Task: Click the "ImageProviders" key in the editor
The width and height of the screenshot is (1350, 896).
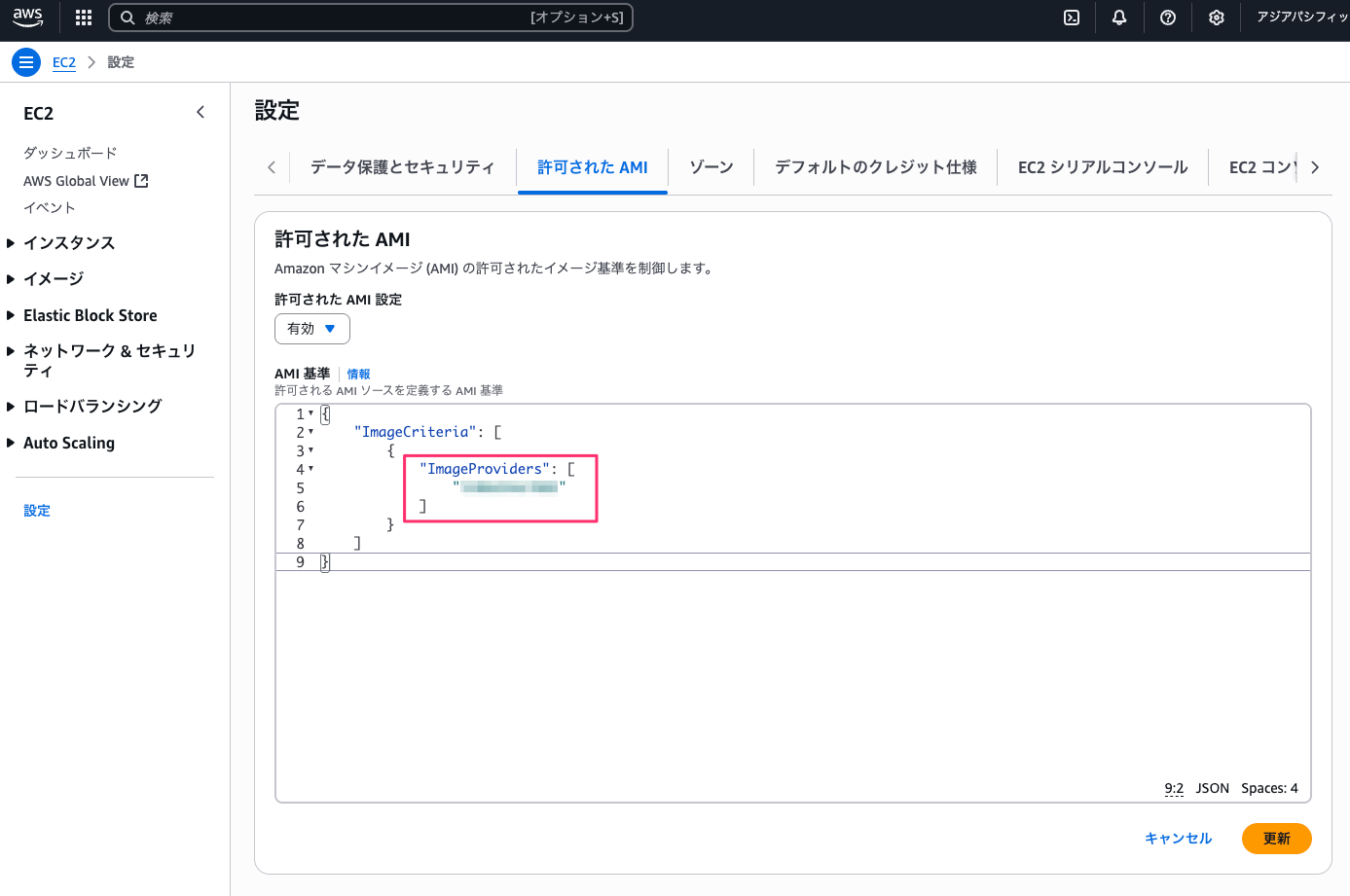Action: click(485, 469)
